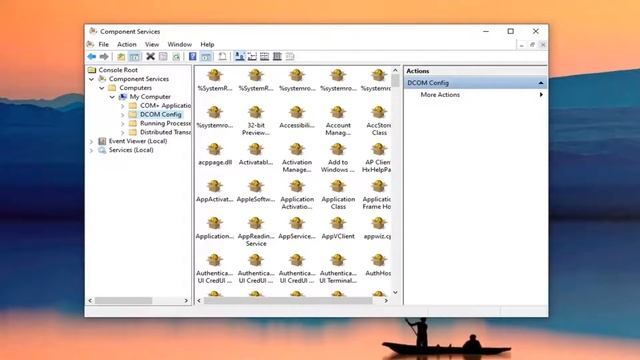Open the Action menu
640x360 pixels.
click(127, 44)
